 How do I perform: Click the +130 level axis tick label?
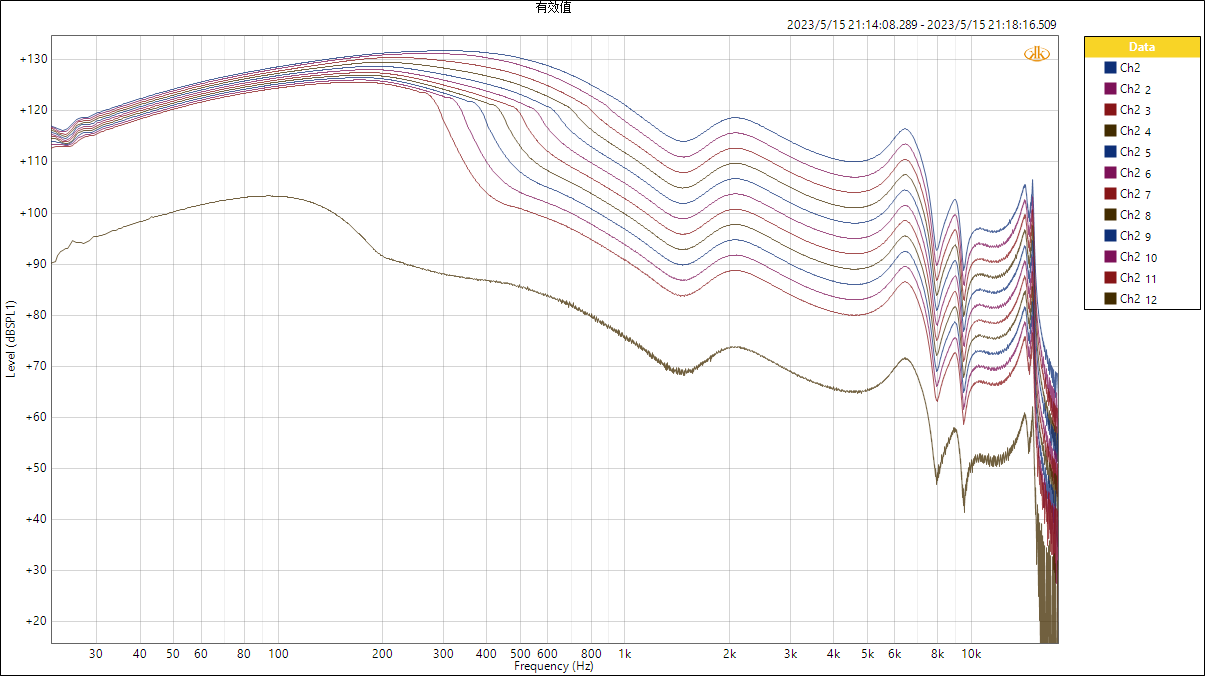[33, 60]
